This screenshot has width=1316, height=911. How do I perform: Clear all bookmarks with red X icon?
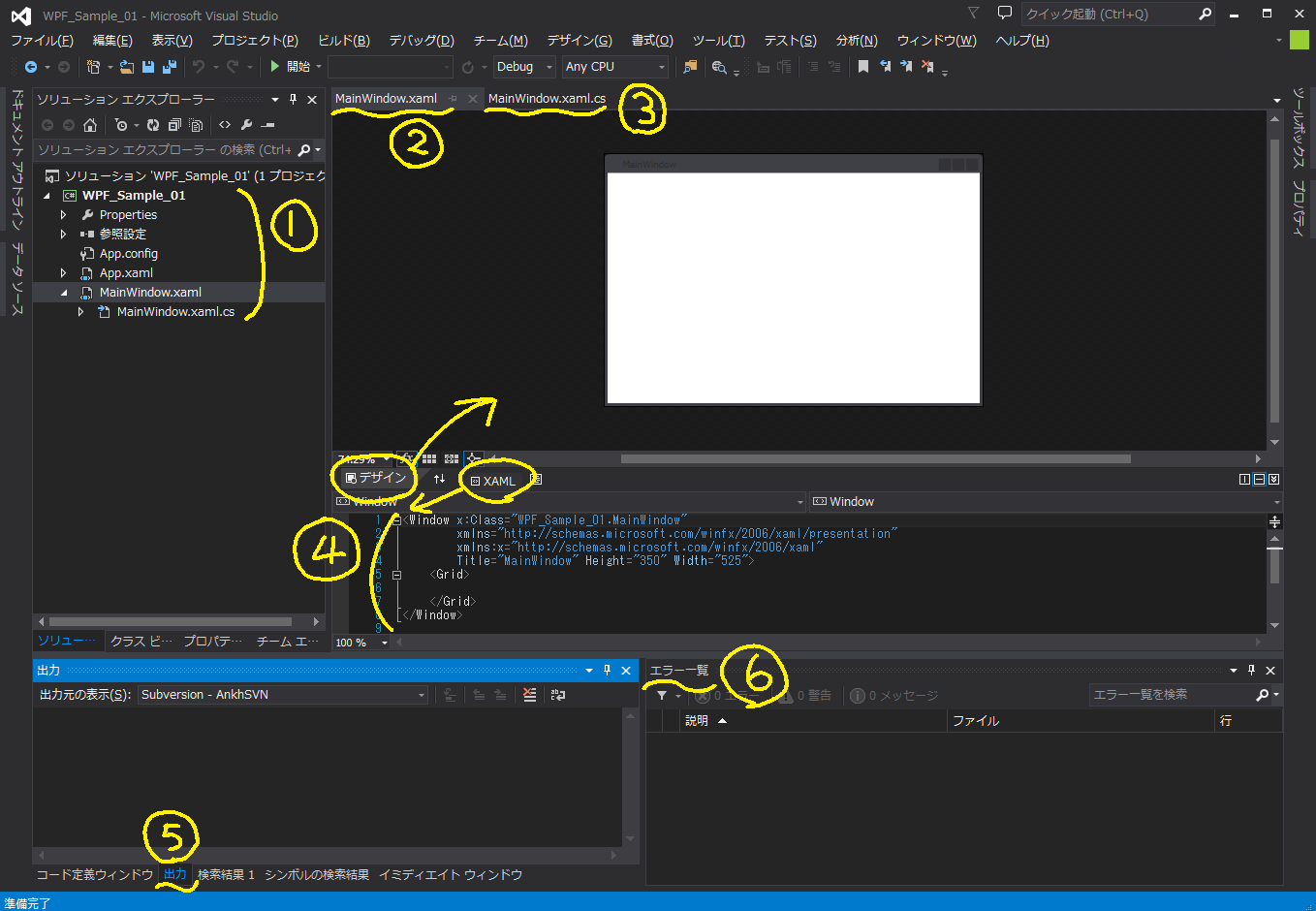[x=927, y=67]
